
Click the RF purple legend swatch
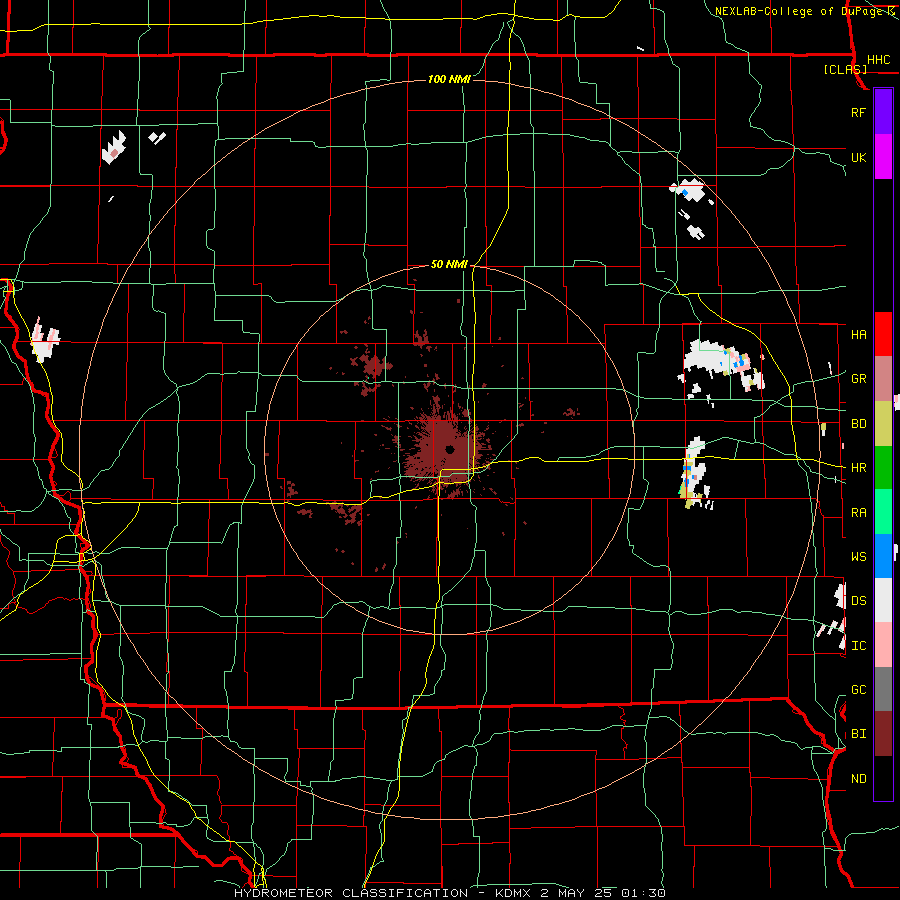(883, 112)
